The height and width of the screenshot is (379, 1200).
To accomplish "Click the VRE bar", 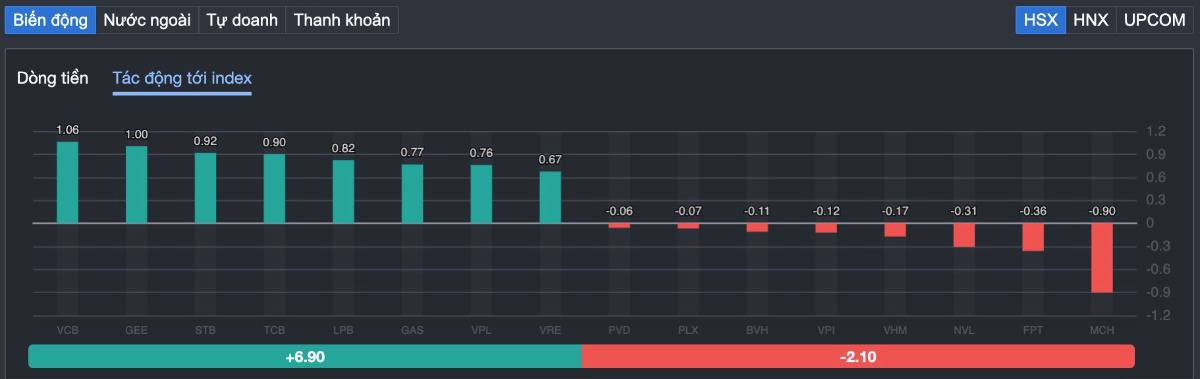I will (x=550, y=197).
